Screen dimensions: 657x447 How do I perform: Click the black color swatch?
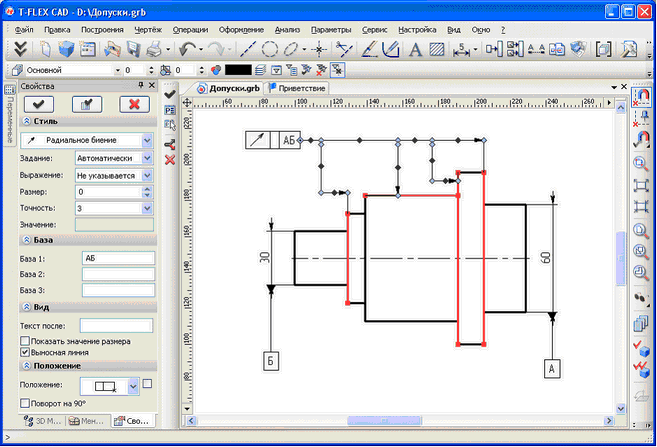(238, 70)
